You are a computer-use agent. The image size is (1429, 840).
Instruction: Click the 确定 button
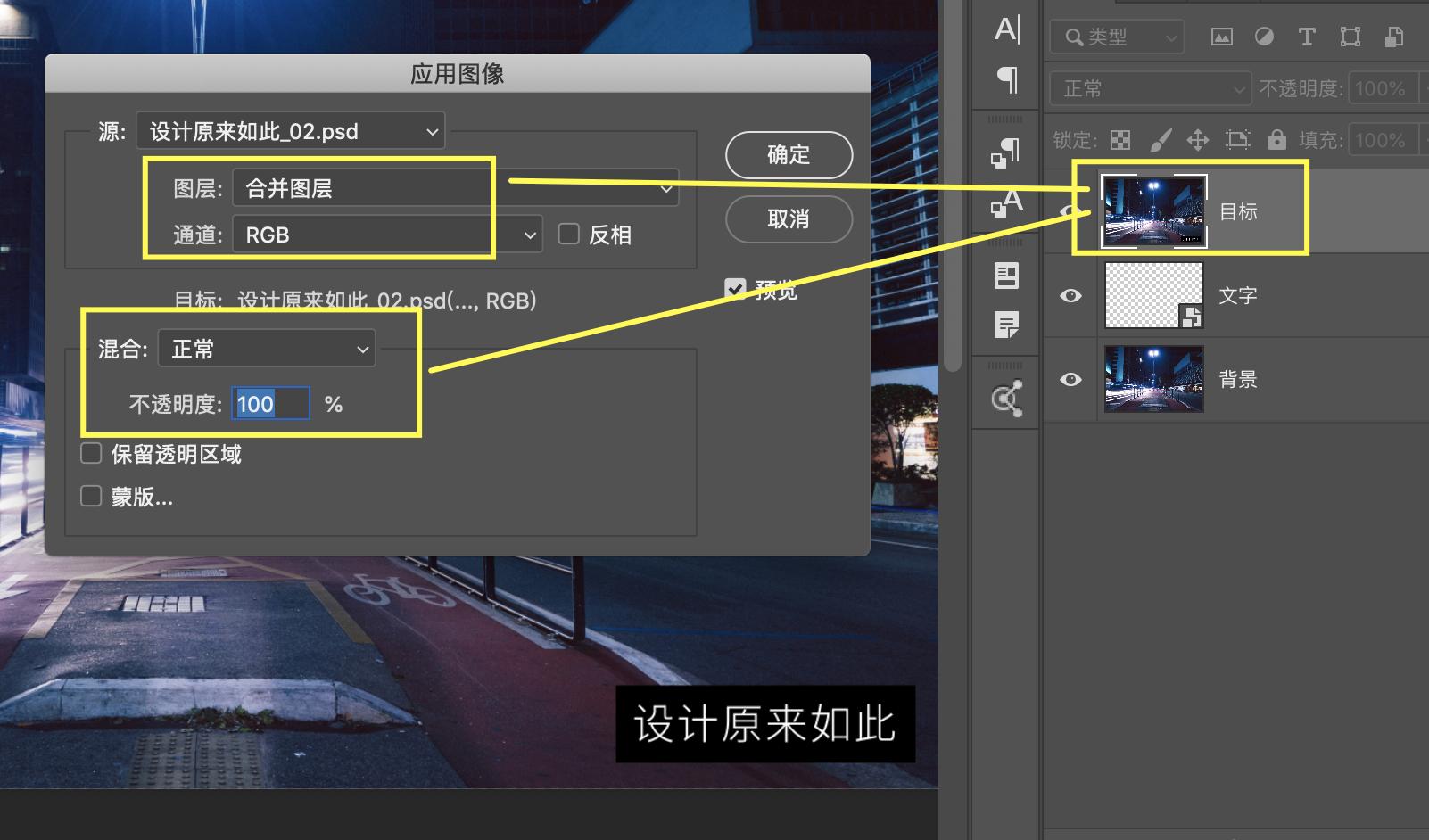(x=789, y=154)
